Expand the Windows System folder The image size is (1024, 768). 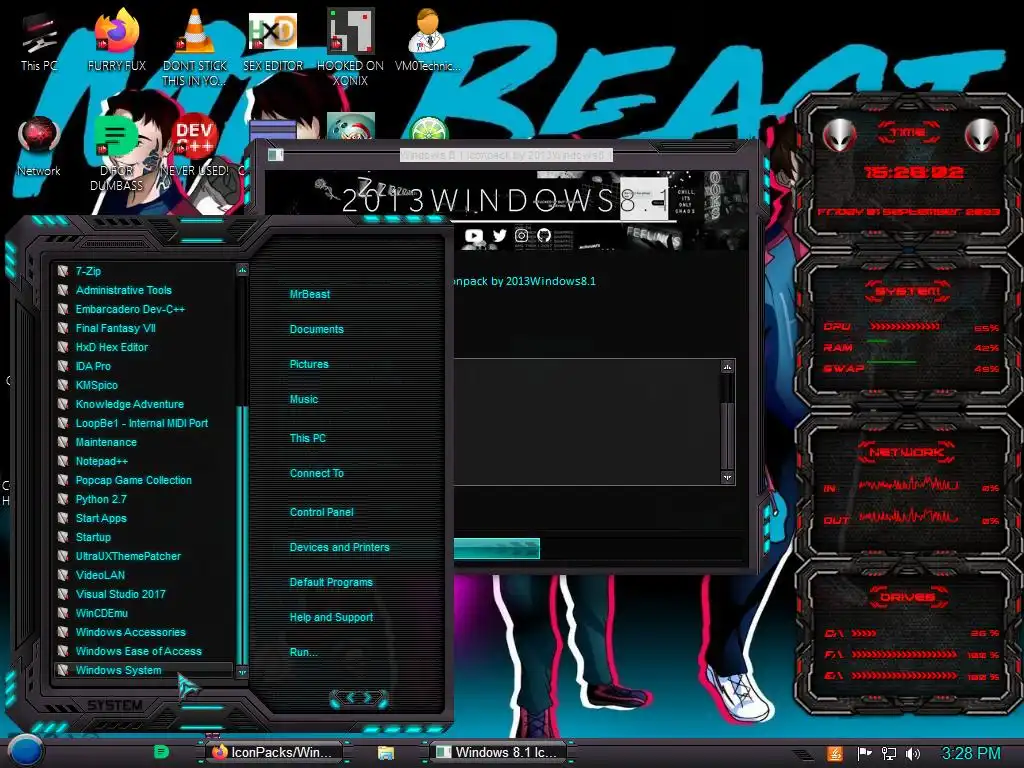coord(145,669)
